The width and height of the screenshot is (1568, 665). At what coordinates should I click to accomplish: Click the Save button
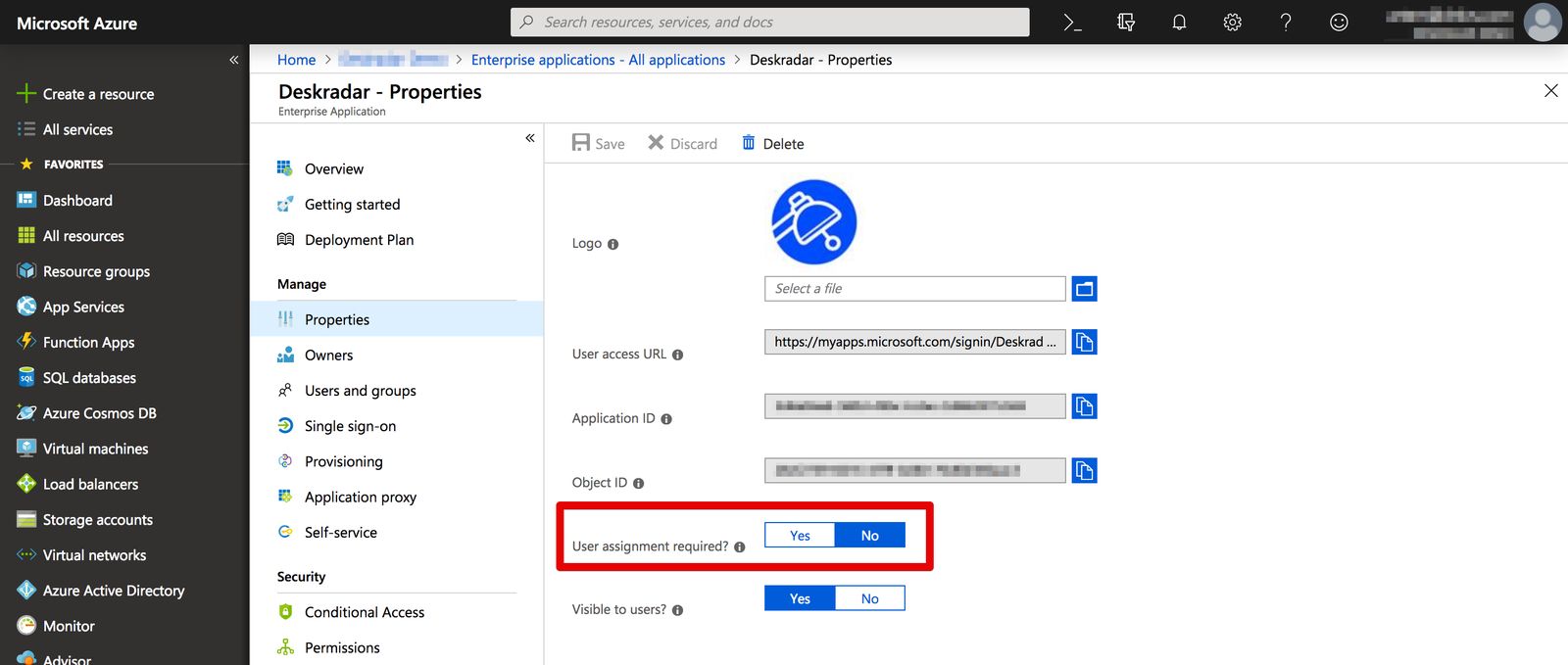tap(598, 143)
